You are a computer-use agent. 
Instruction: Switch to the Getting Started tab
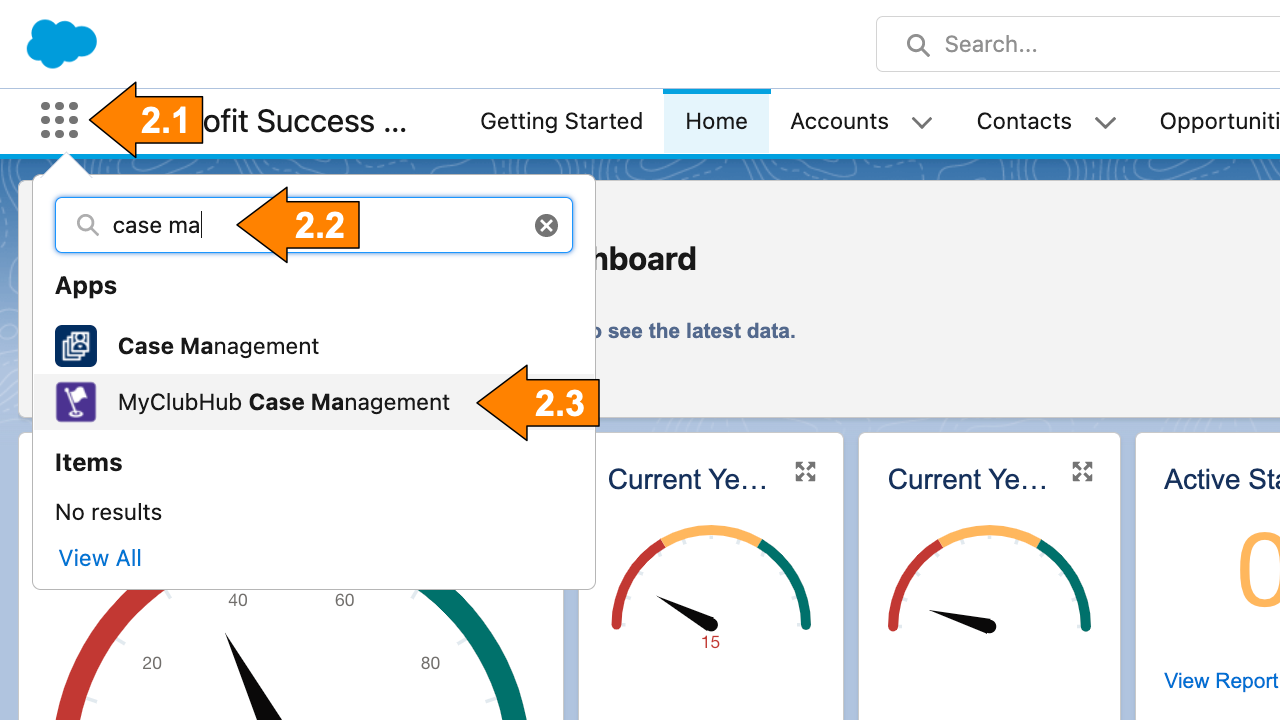click(561, 121)
